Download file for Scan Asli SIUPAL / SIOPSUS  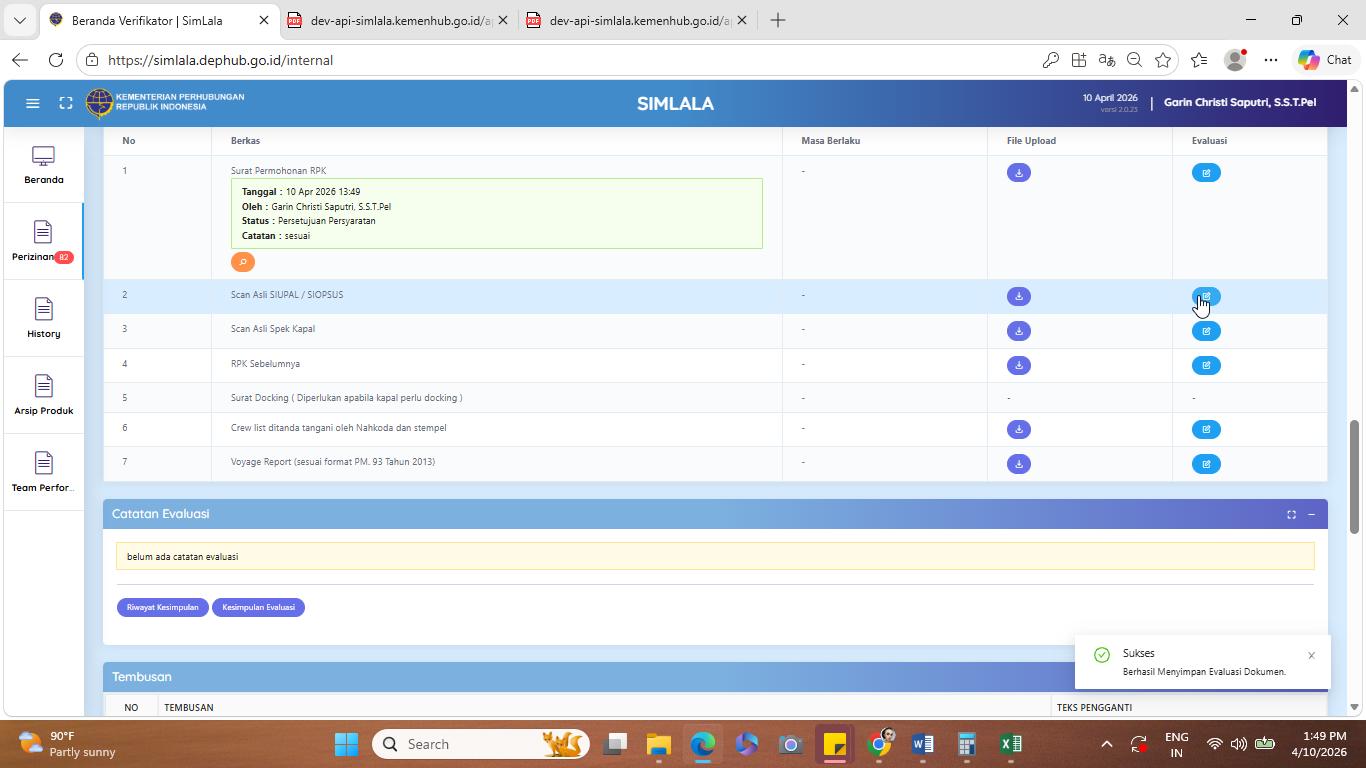(x=1018, y=296)
